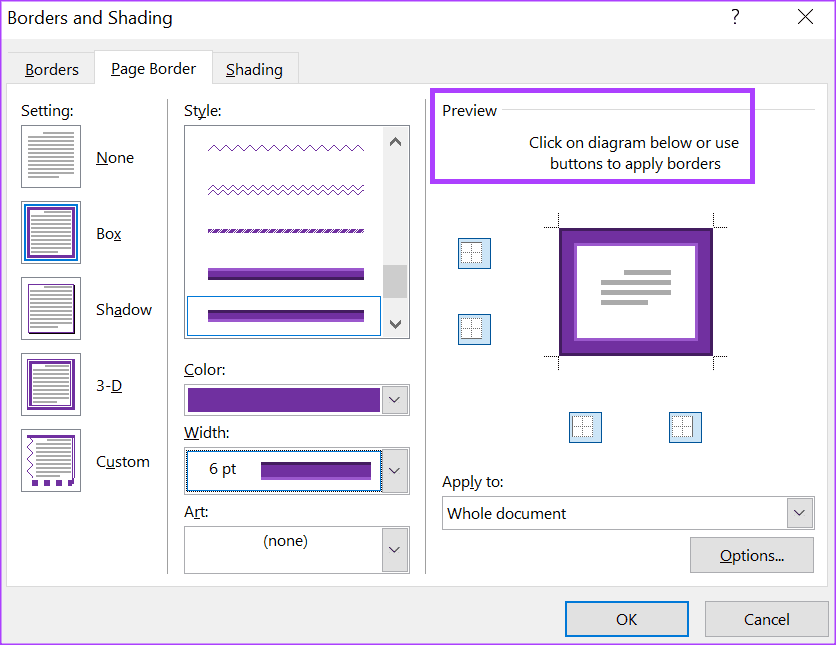Image resolution: width=836 pixels, height=645 pixels.
Task: Switch to the Borders tab
Action: pos(52,70)
